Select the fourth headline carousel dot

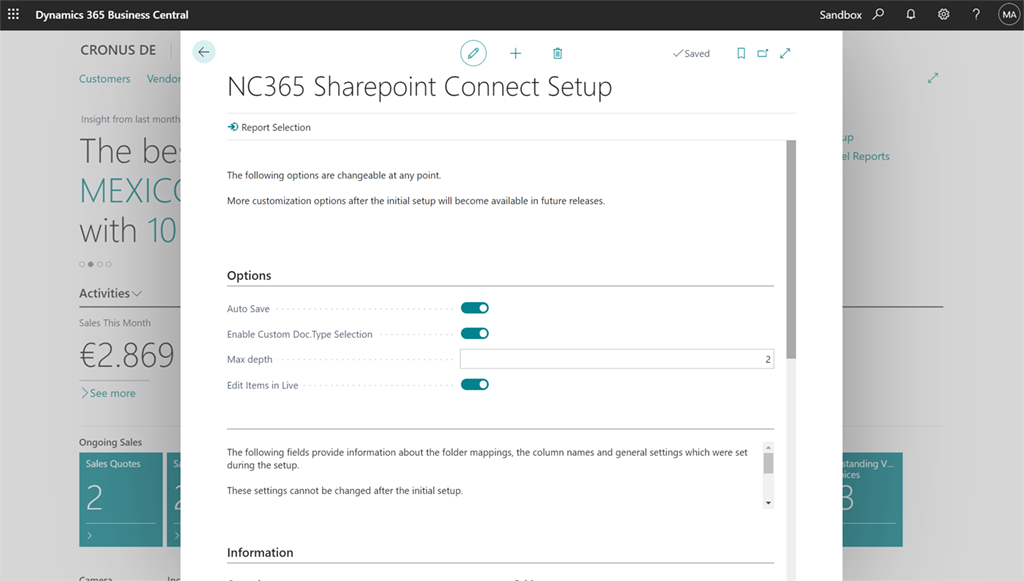(108, 264)
